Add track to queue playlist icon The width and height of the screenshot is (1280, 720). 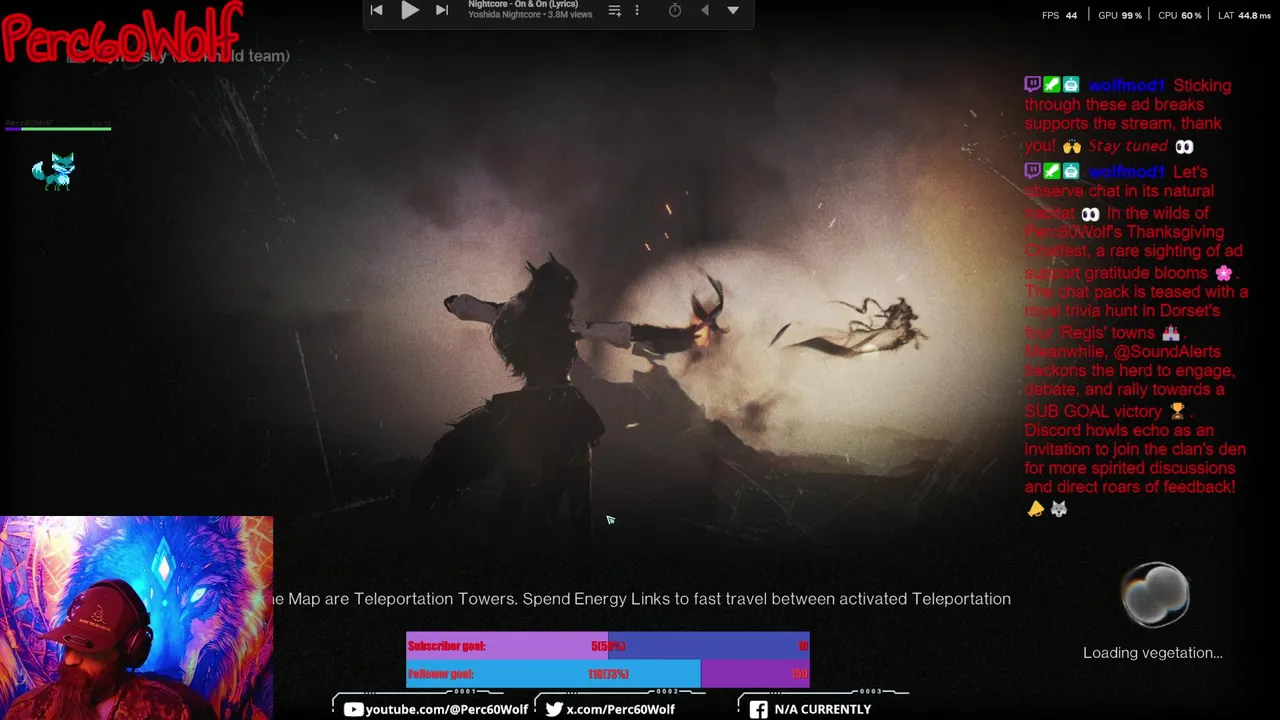tap(615, 11)
